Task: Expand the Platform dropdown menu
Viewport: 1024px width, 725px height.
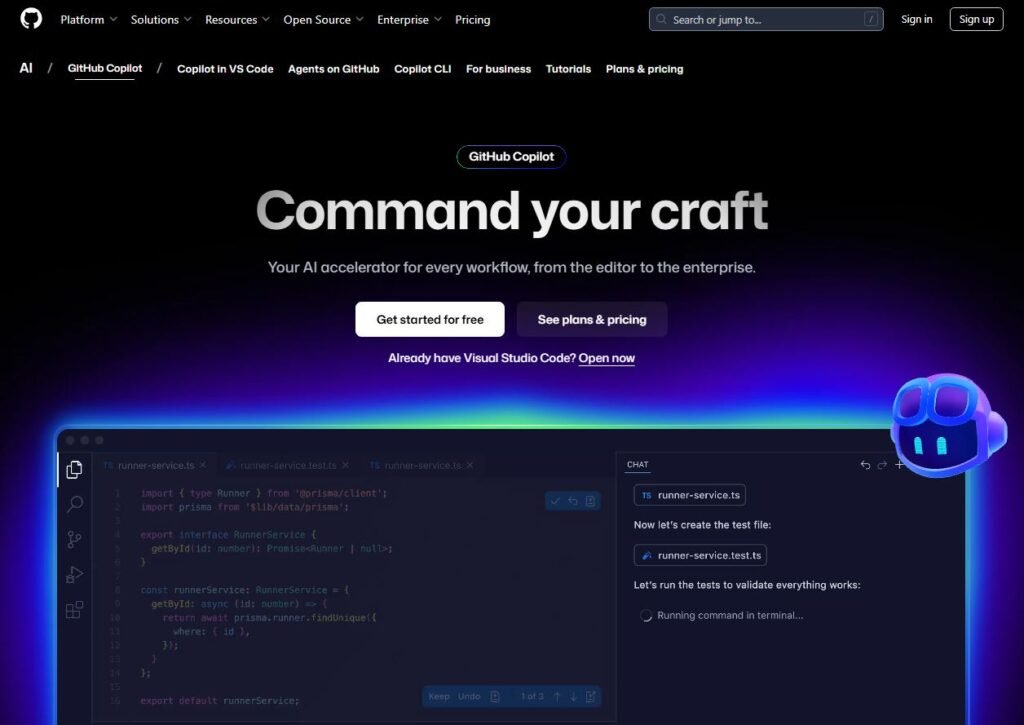Action: pos(87,19)
